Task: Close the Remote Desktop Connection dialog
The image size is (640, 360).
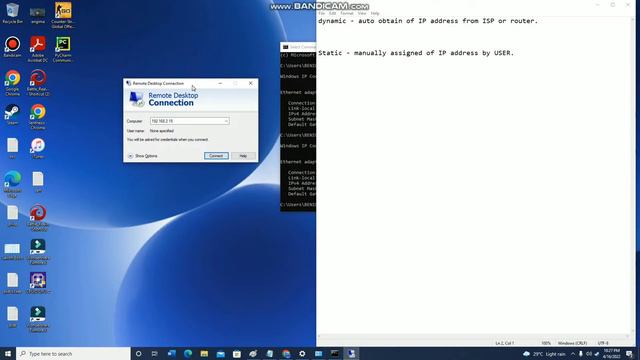Action: click(251, 83)
